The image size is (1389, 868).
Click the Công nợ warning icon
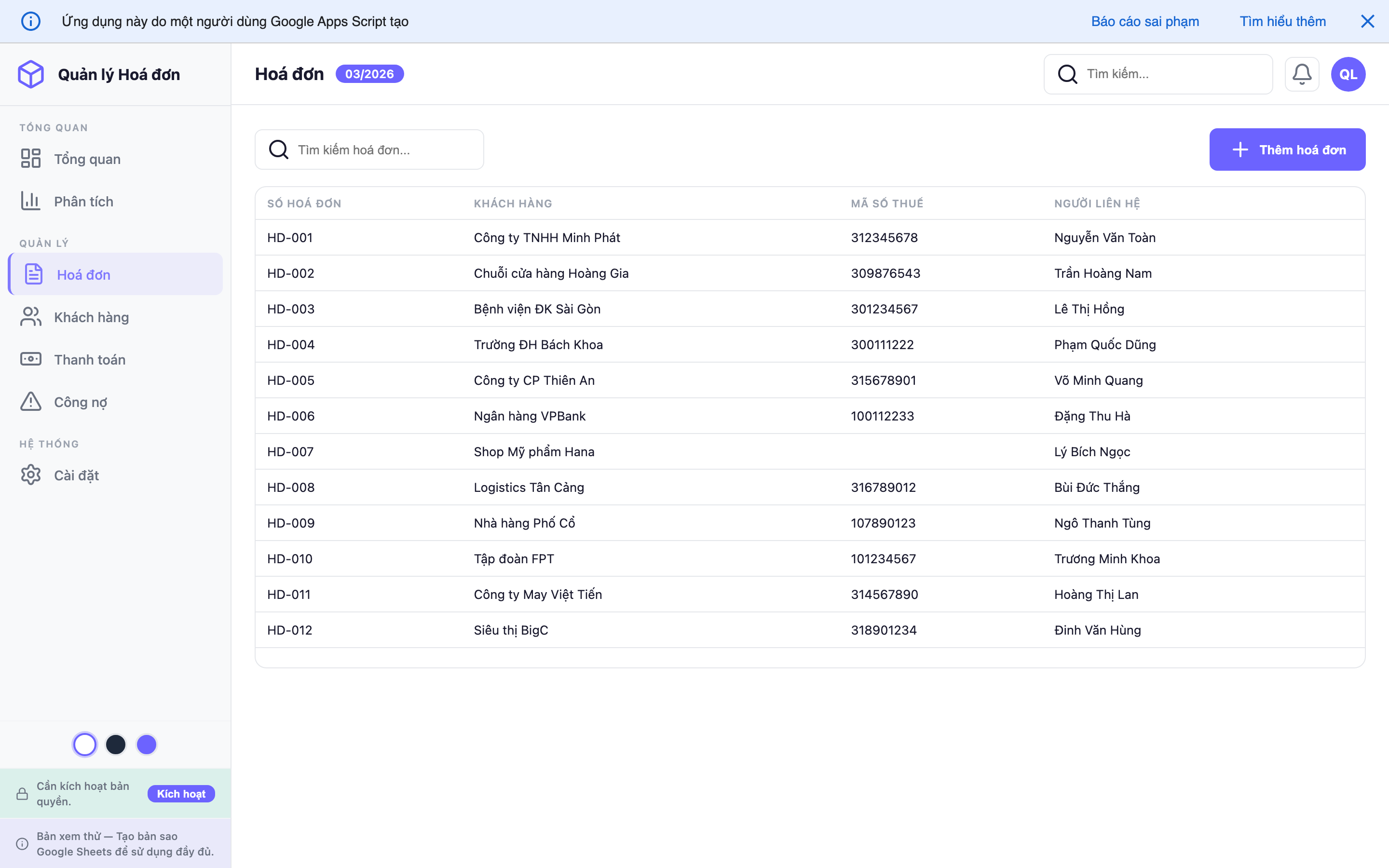click(x=30, y=401)
